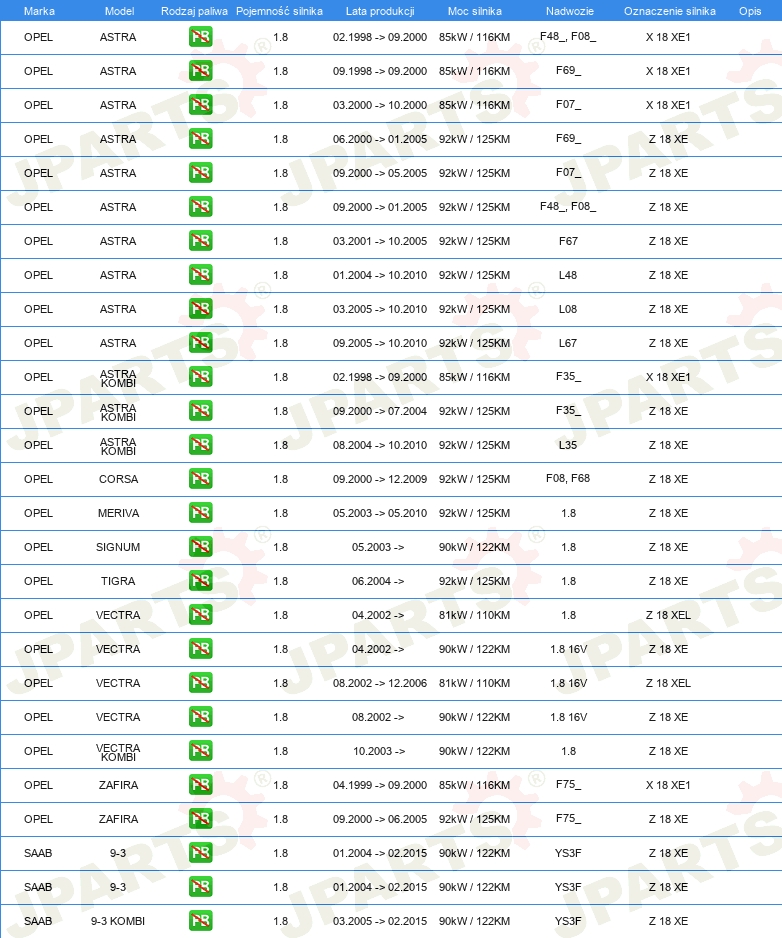Click the Oznaczenie silnika column header
The height and width of the screenshot is (938, 782).
coord(670,11)
